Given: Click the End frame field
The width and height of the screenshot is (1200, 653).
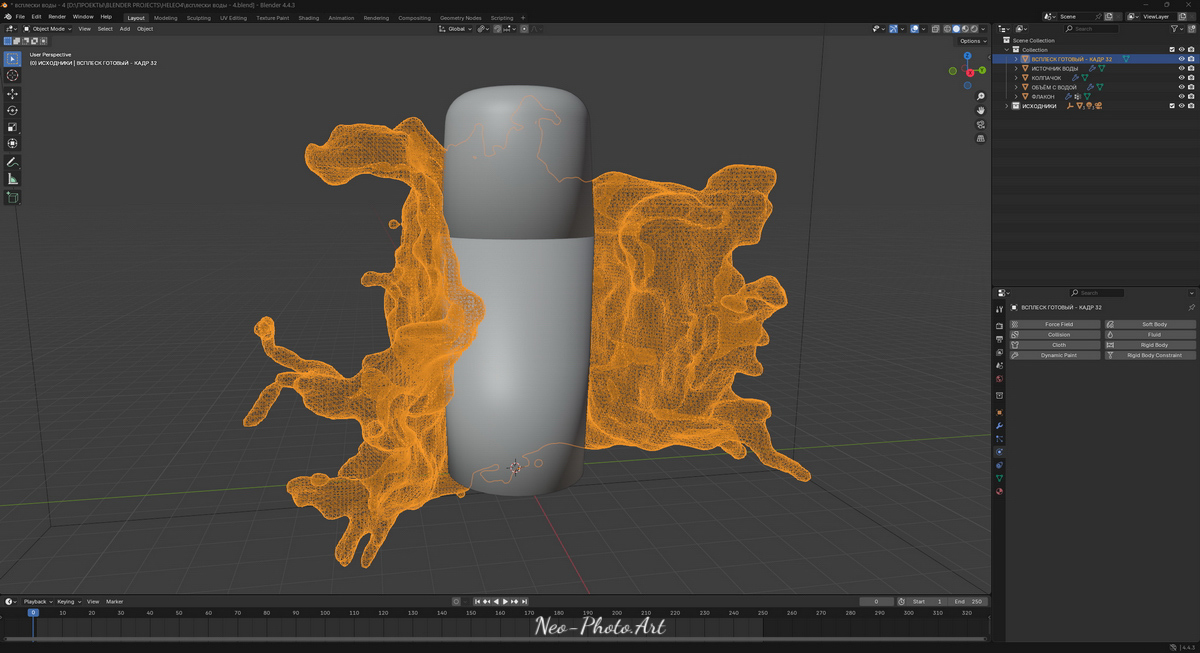Looking at the screenshot, I should 969,601.
